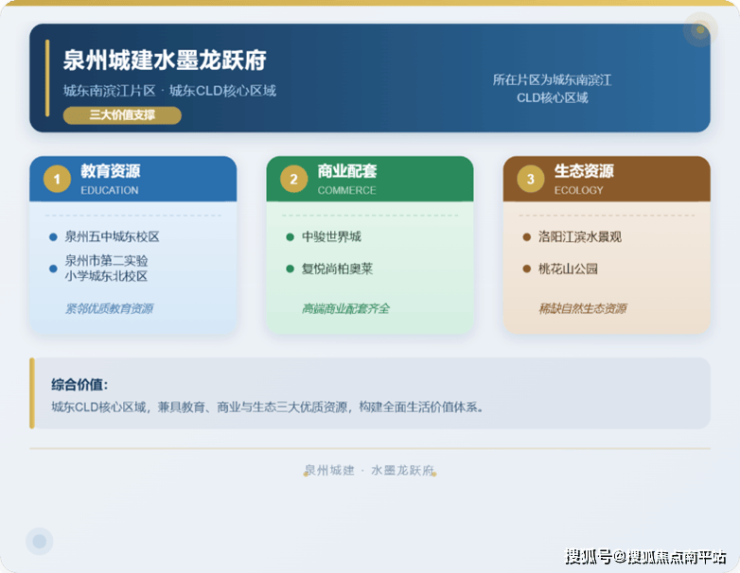Click the green bullet beside 中骏世界城
The width and height of the screenshot is (740, 573).
pos(290,237)
